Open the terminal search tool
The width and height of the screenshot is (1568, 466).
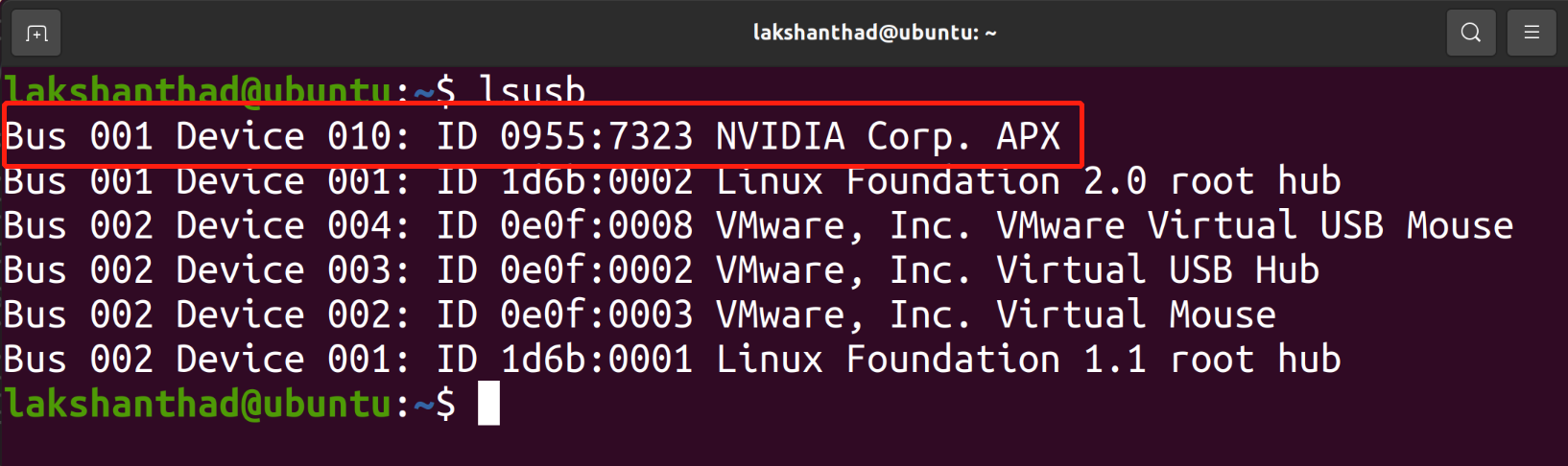pyautogui.click(x=1471, y=33)
